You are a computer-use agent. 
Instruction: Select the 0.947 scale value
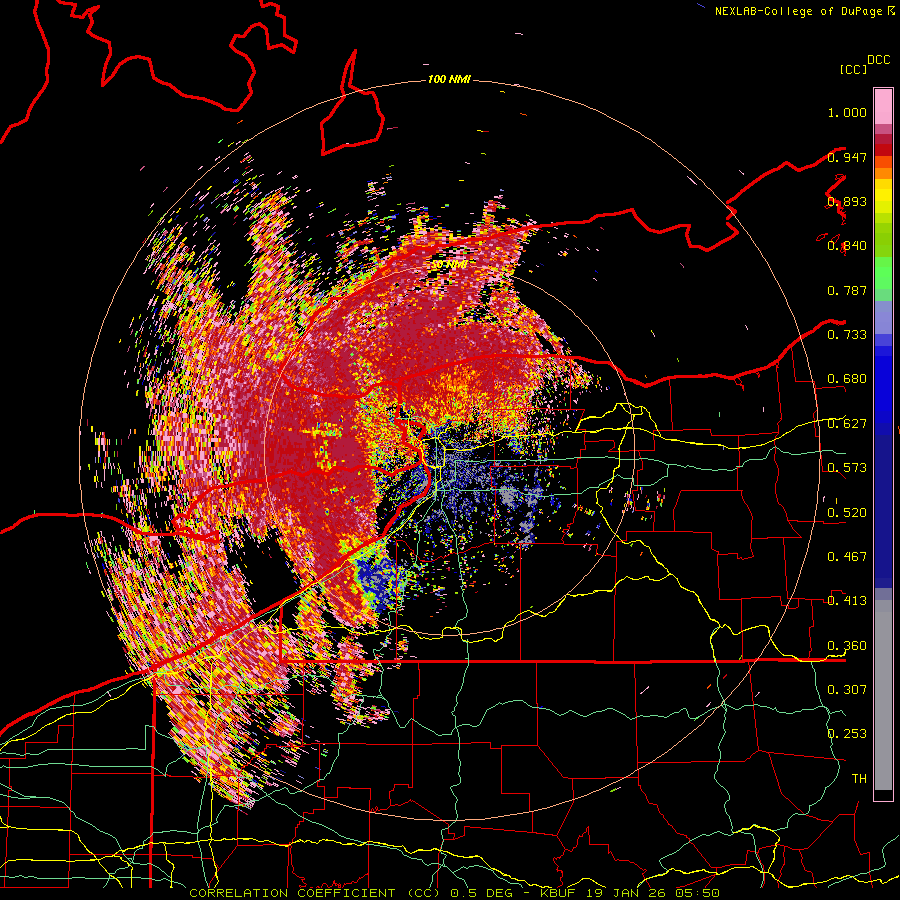pos(847,157)
